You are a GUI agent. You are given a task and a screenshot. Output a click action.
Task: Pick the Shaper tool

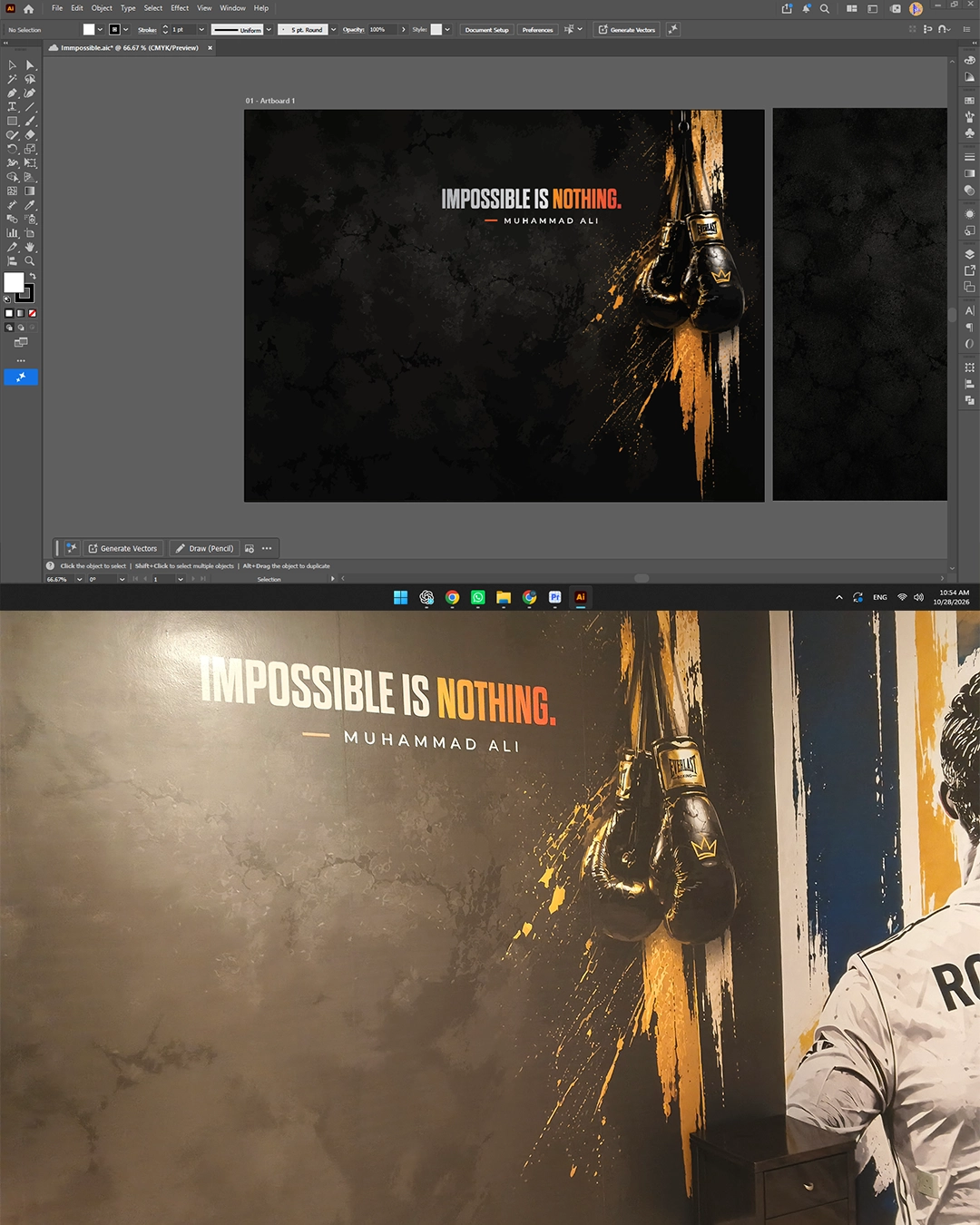(12, 134)
